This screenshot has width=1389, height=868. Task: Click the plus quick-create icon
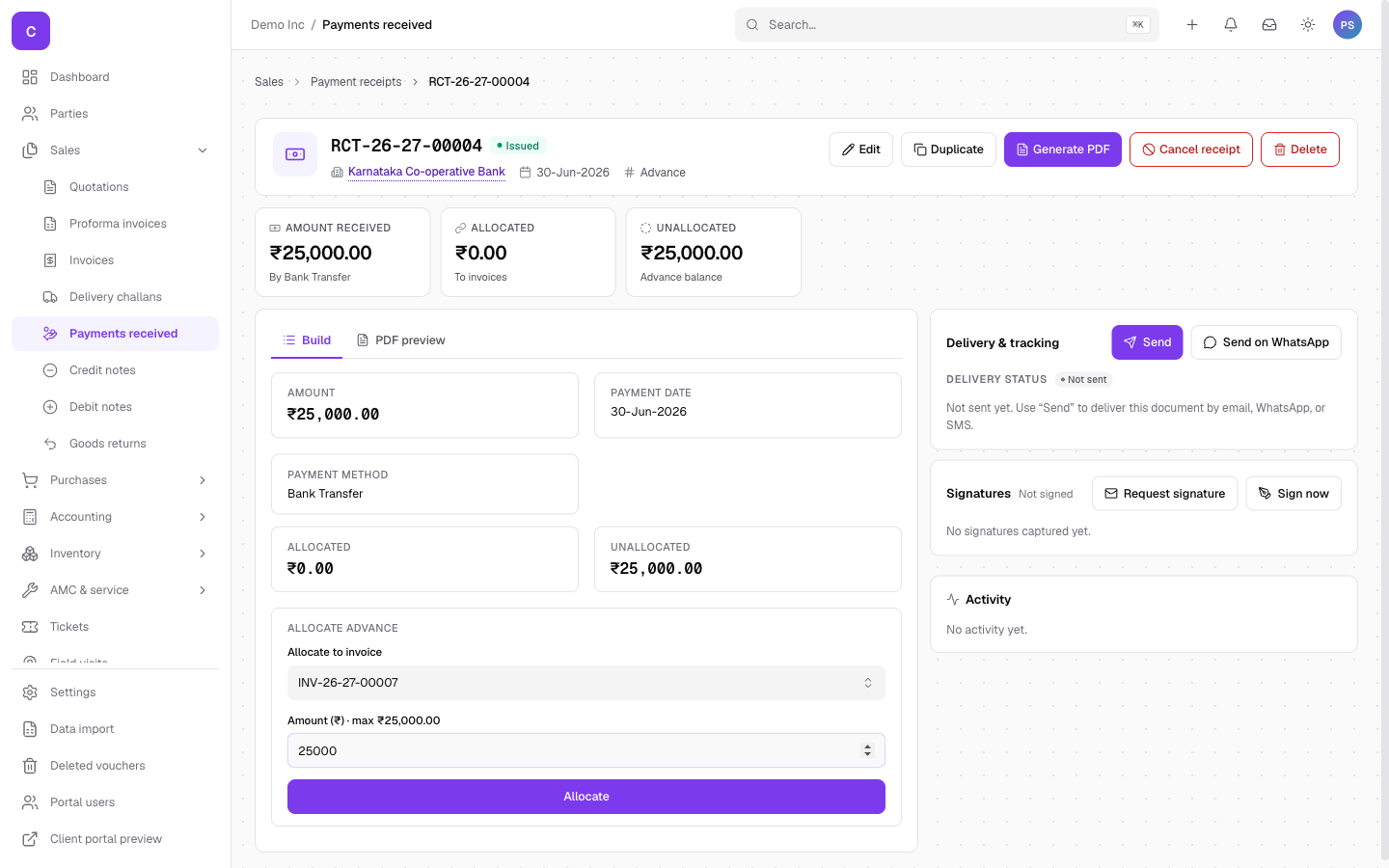[1192, 25]
